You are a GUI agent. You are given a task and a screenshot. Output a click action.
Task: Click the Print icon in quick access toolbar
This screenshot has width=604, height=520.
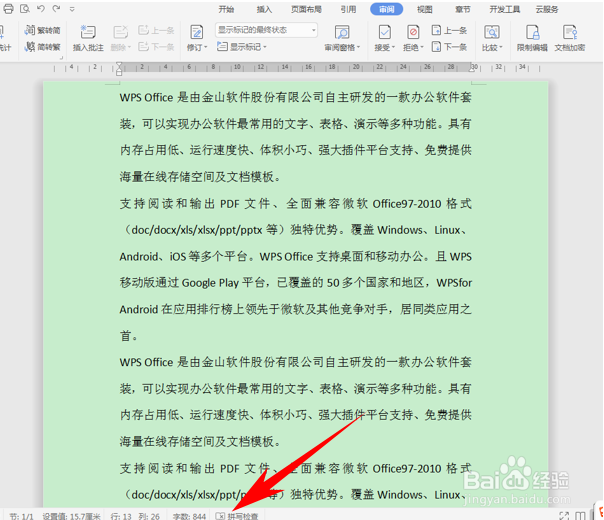(8, 8)
